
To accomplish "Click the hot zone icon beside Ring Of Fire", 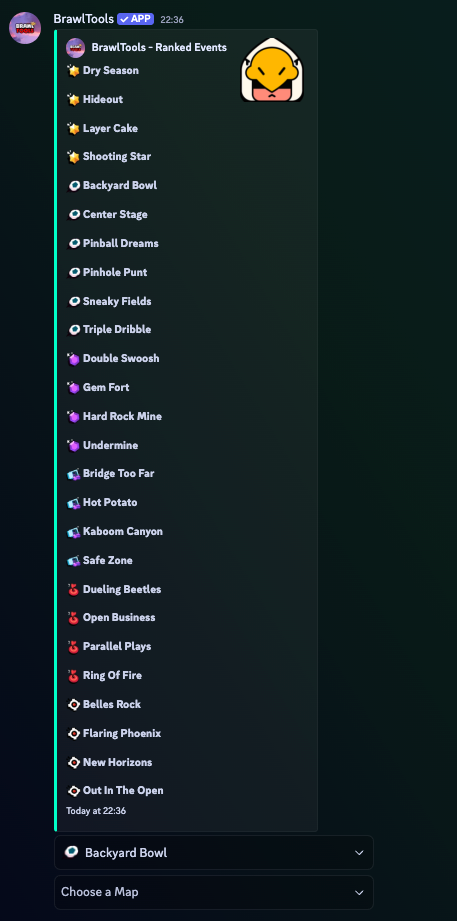I will click(x=73, y=676).
